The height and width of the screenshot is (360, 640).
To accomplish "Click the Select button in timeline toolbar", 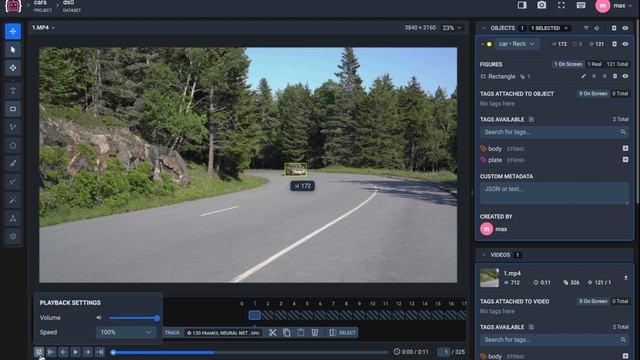I will pos(343,333).
